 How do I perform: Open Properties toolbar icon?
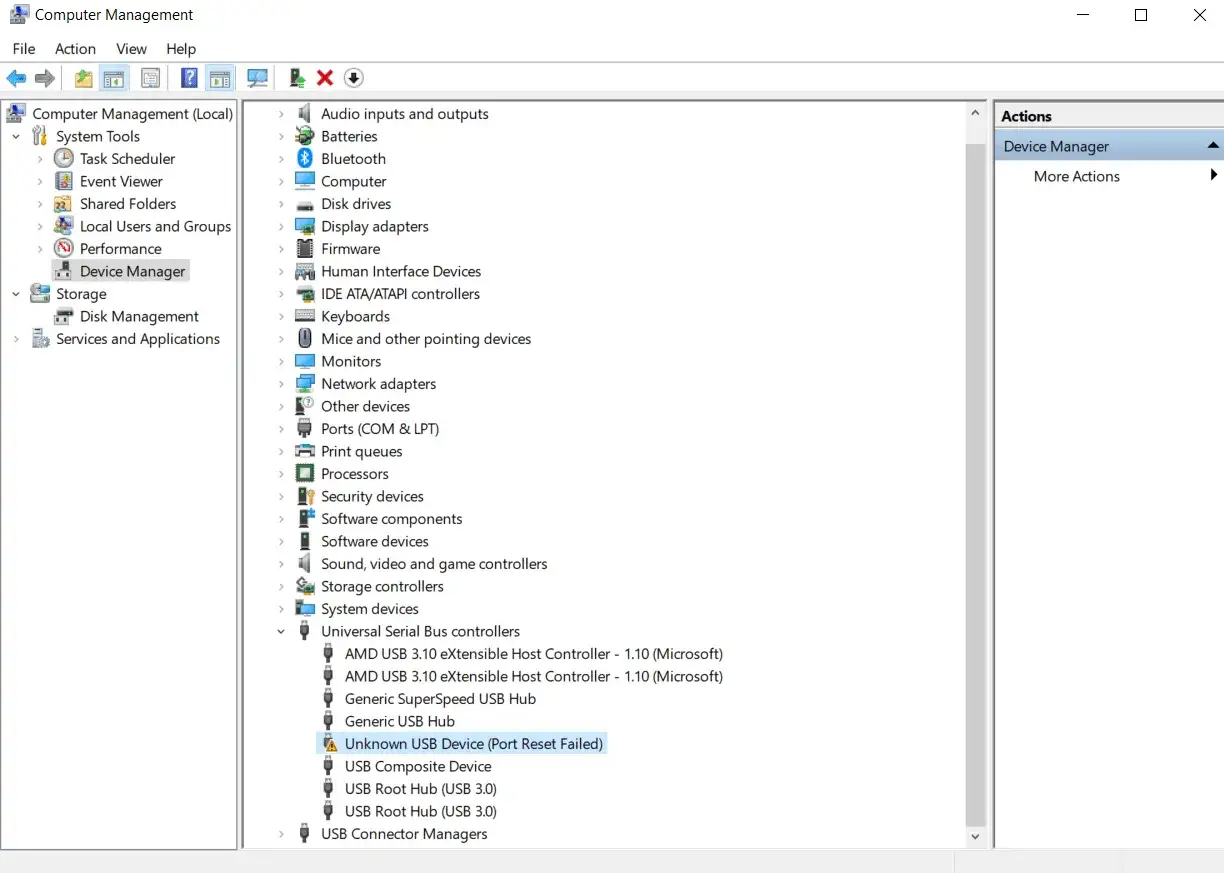pos(151,78)
